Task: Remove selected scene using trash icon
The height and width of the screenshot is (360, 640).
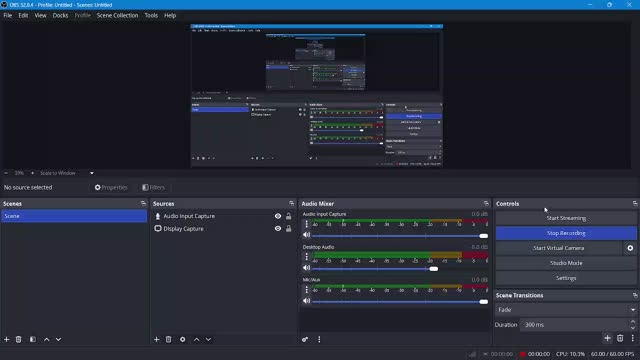Action: [18, 339]
